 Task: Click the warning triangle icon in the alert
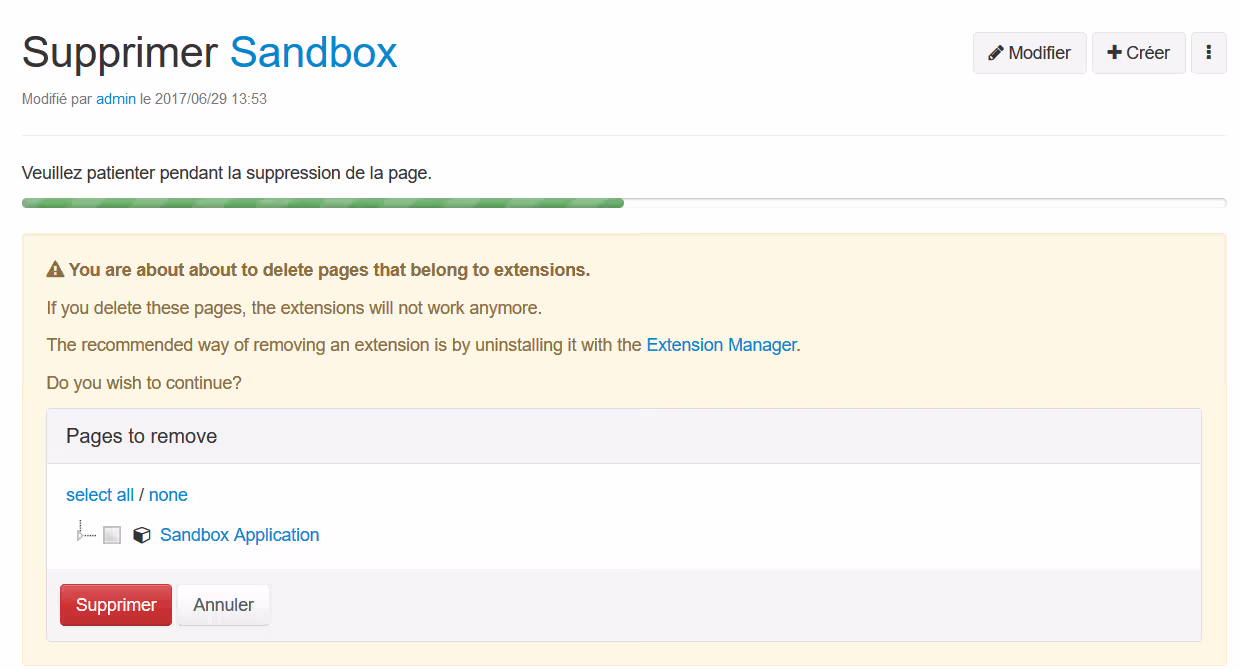pyautogui.click(x=55, y=270)
